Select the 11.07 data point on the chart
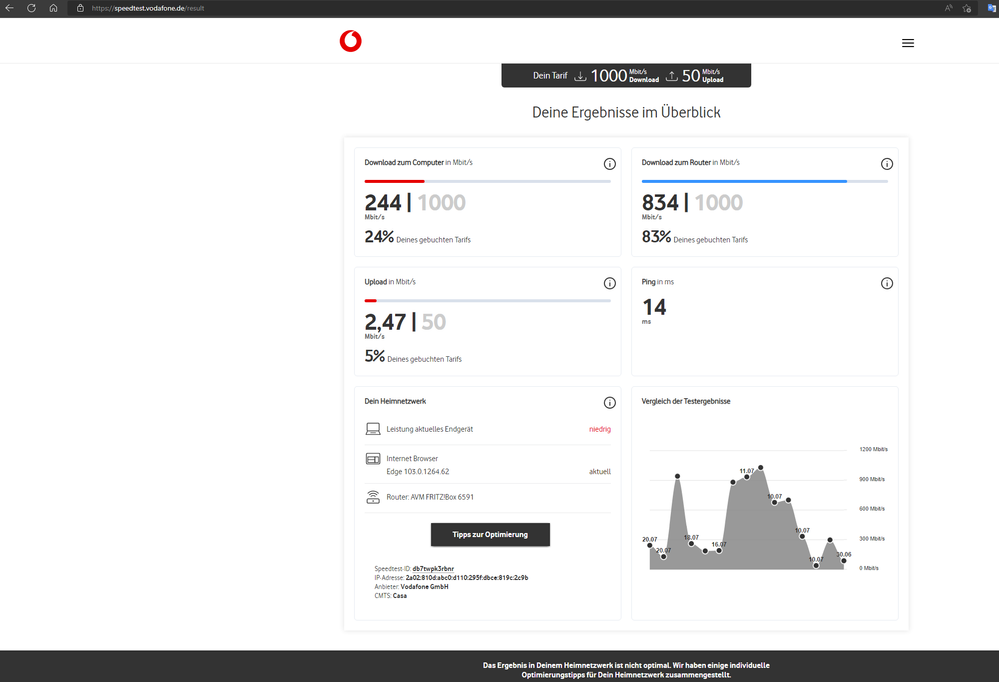This screenshot has width=999, height=682. coord(747,477)
